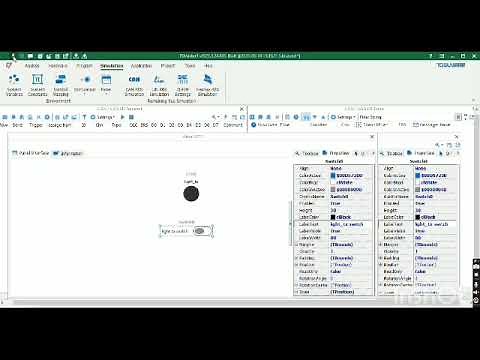This screenshot has width=480, height=360.
Task: Open the Hardware ribbon tab
Action: tap(58, 66)
